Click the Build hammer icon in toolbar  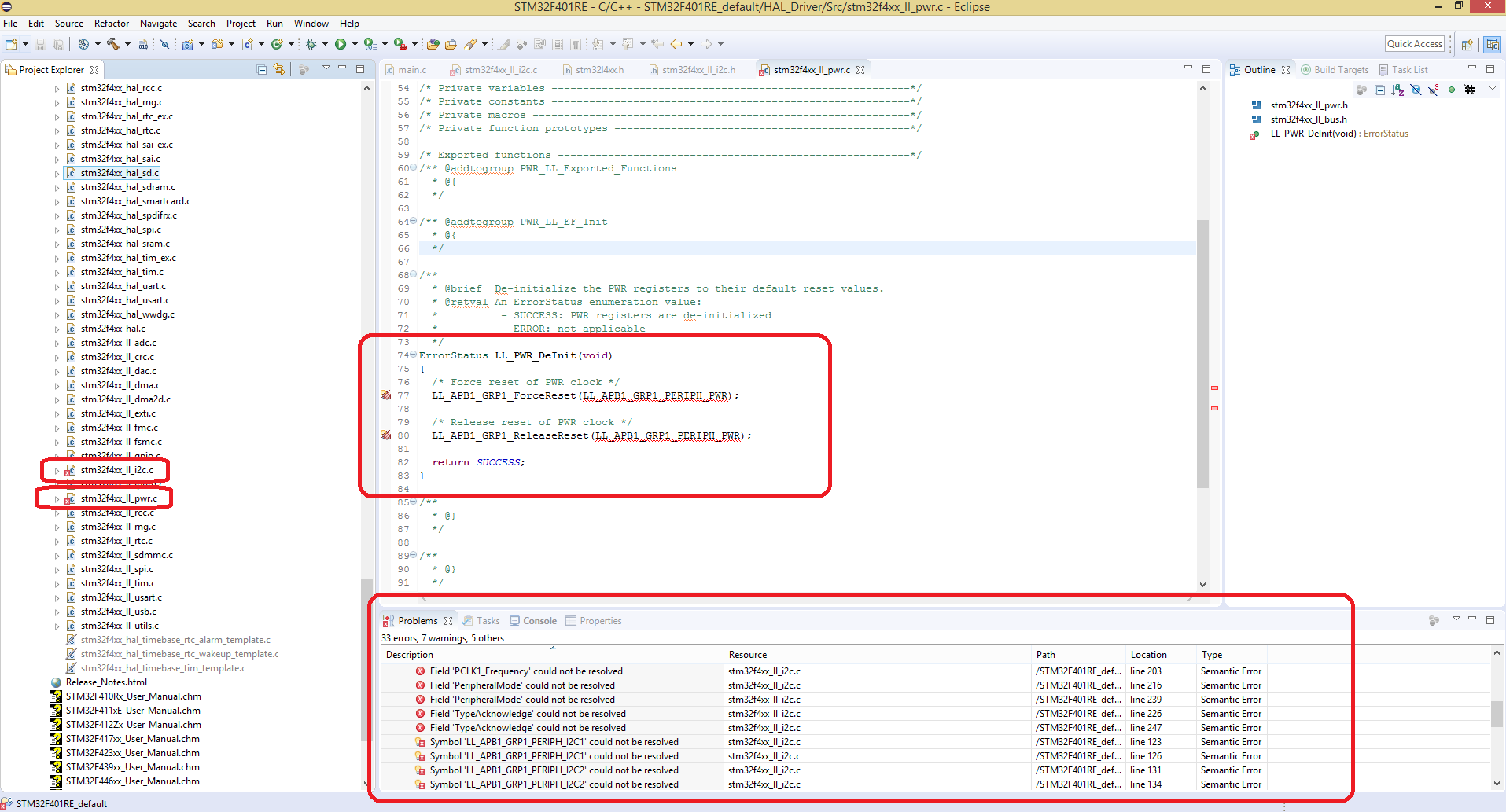point(113,44)
